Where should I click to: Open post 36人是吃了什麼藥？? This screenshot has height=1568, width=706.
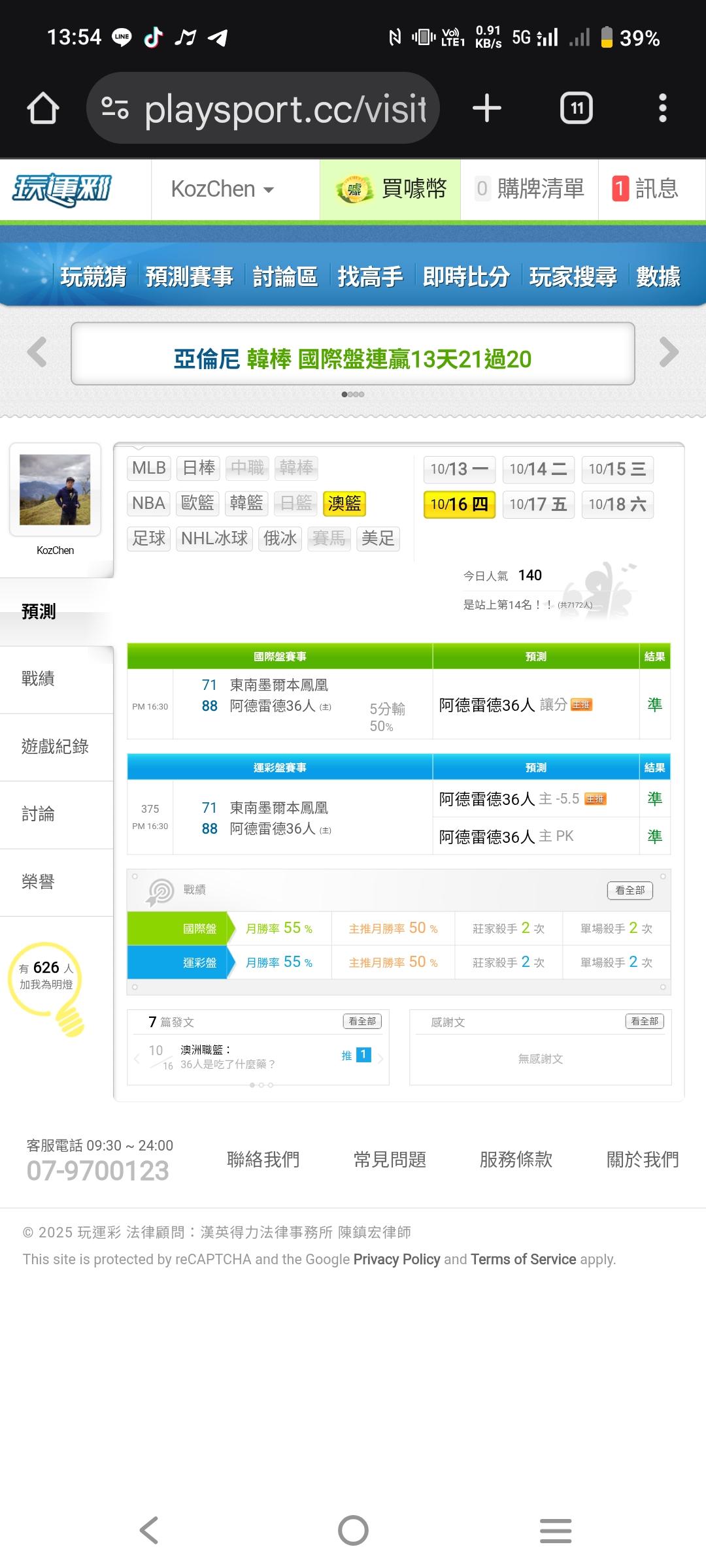227,1064
